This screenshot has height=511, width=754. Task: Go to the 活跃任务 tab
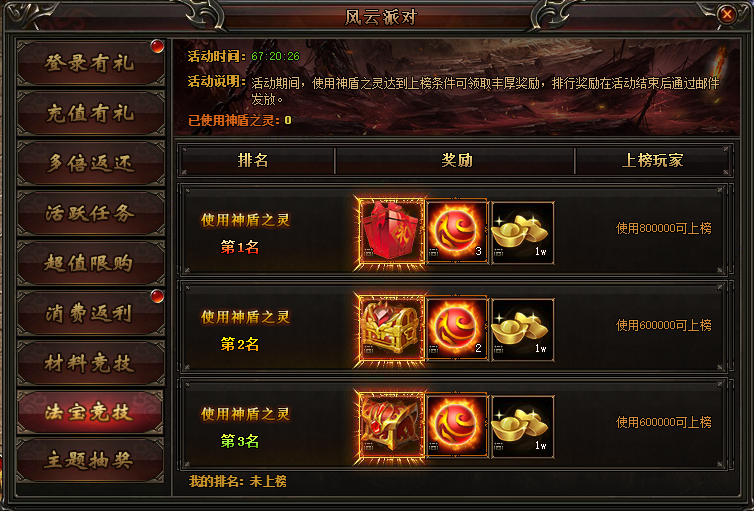pyautogui.click(x=91, y=213)
